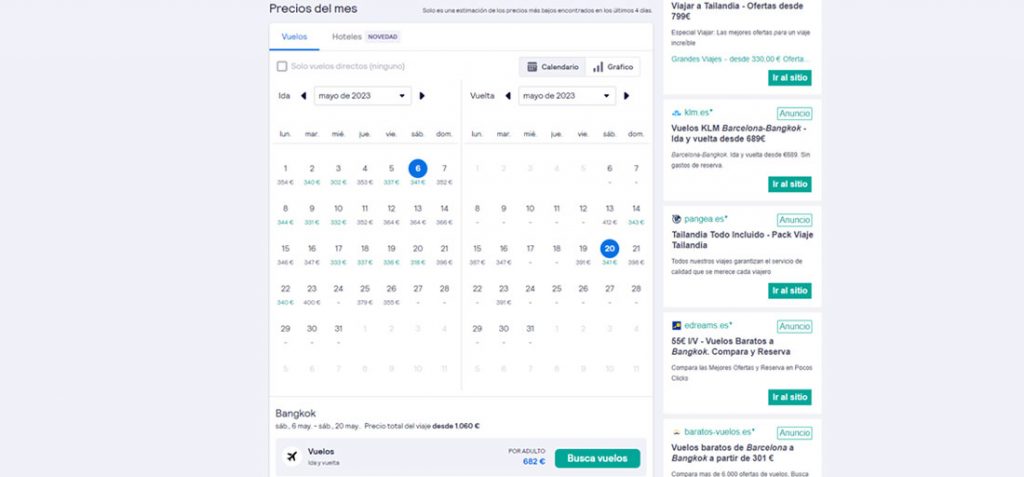Image resolution: width=1024 pixels, height=477 pixels.
Task: Go to previous month for Ida
Action: coord(303,95)
